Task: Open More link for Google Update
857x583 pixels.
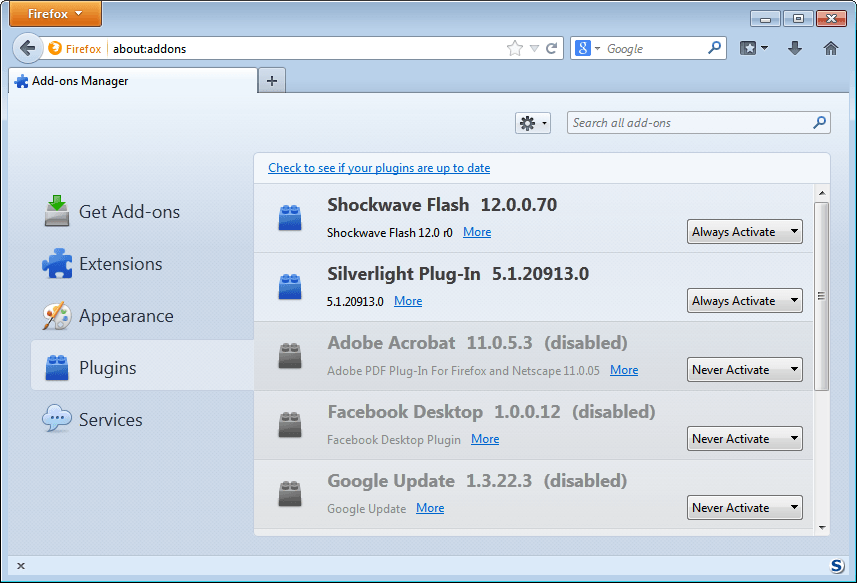Action: pyautogui.click(x=430, y=508)
